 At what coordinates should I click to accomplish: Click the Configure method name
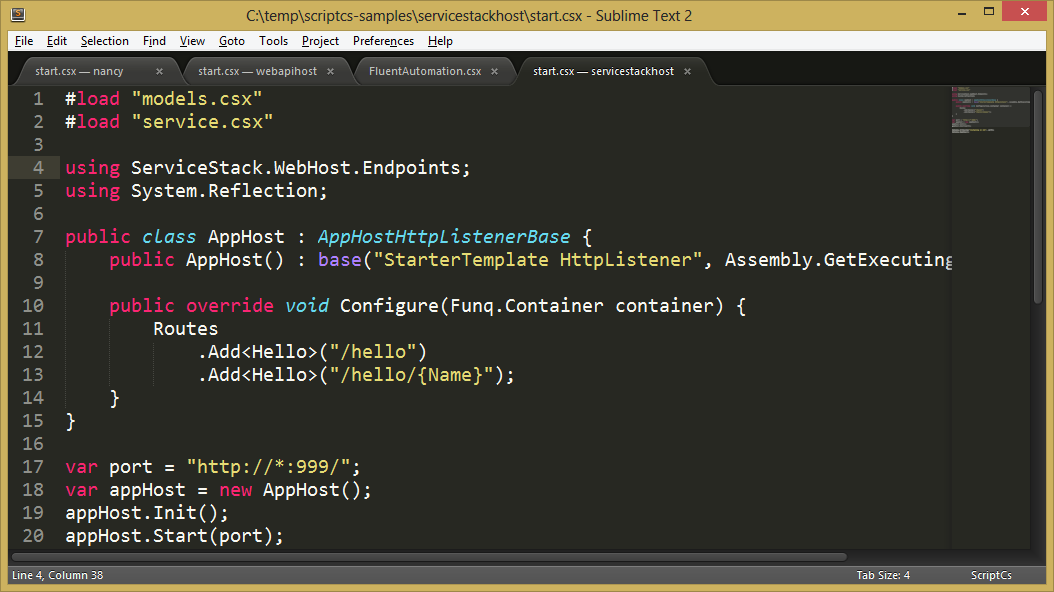(389, 306)
